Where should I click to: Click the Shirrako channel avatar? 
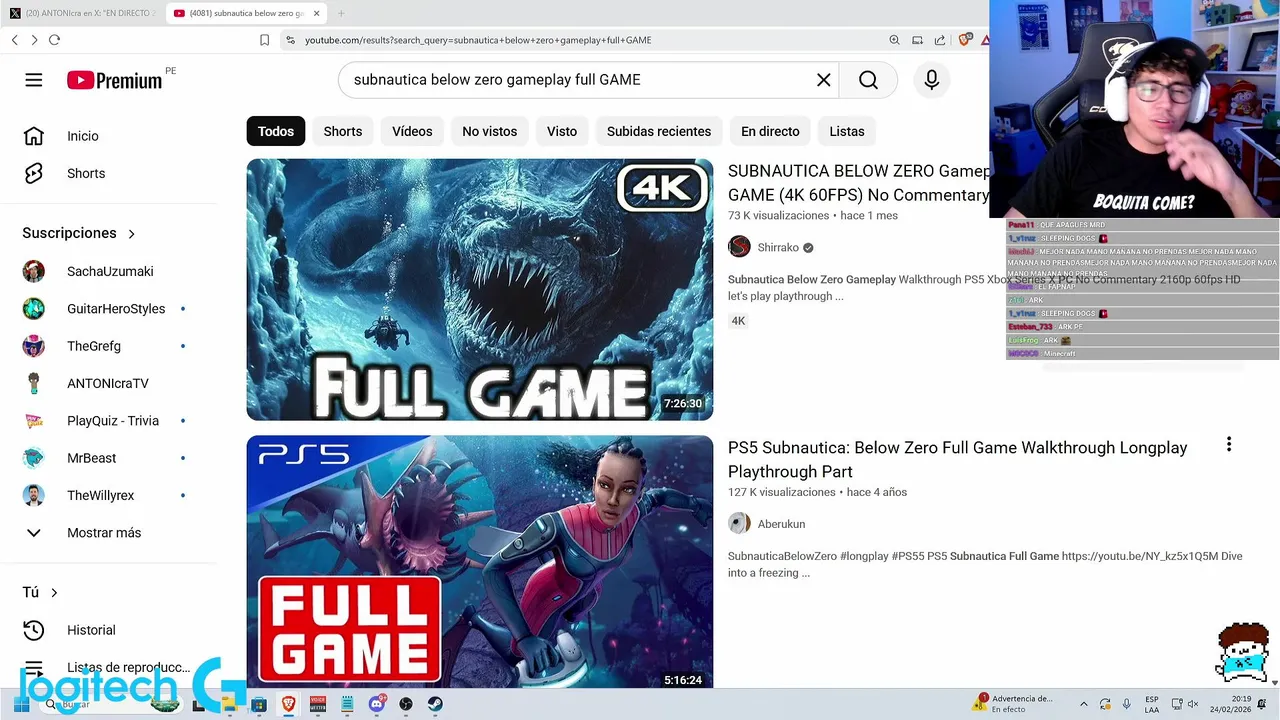[739, 247]
